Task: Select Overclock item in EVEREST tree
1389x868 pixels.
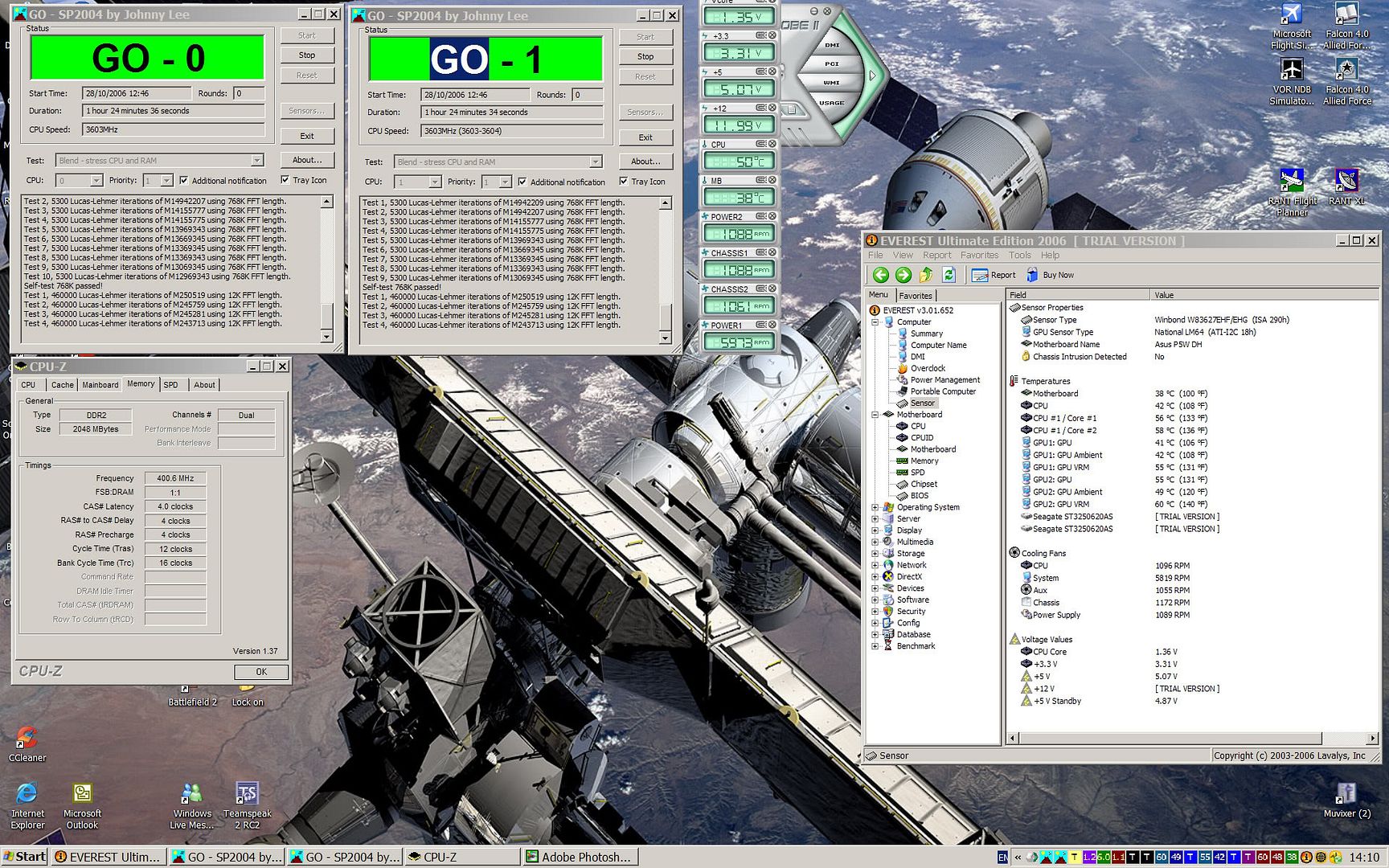Action: click(928, 368)
